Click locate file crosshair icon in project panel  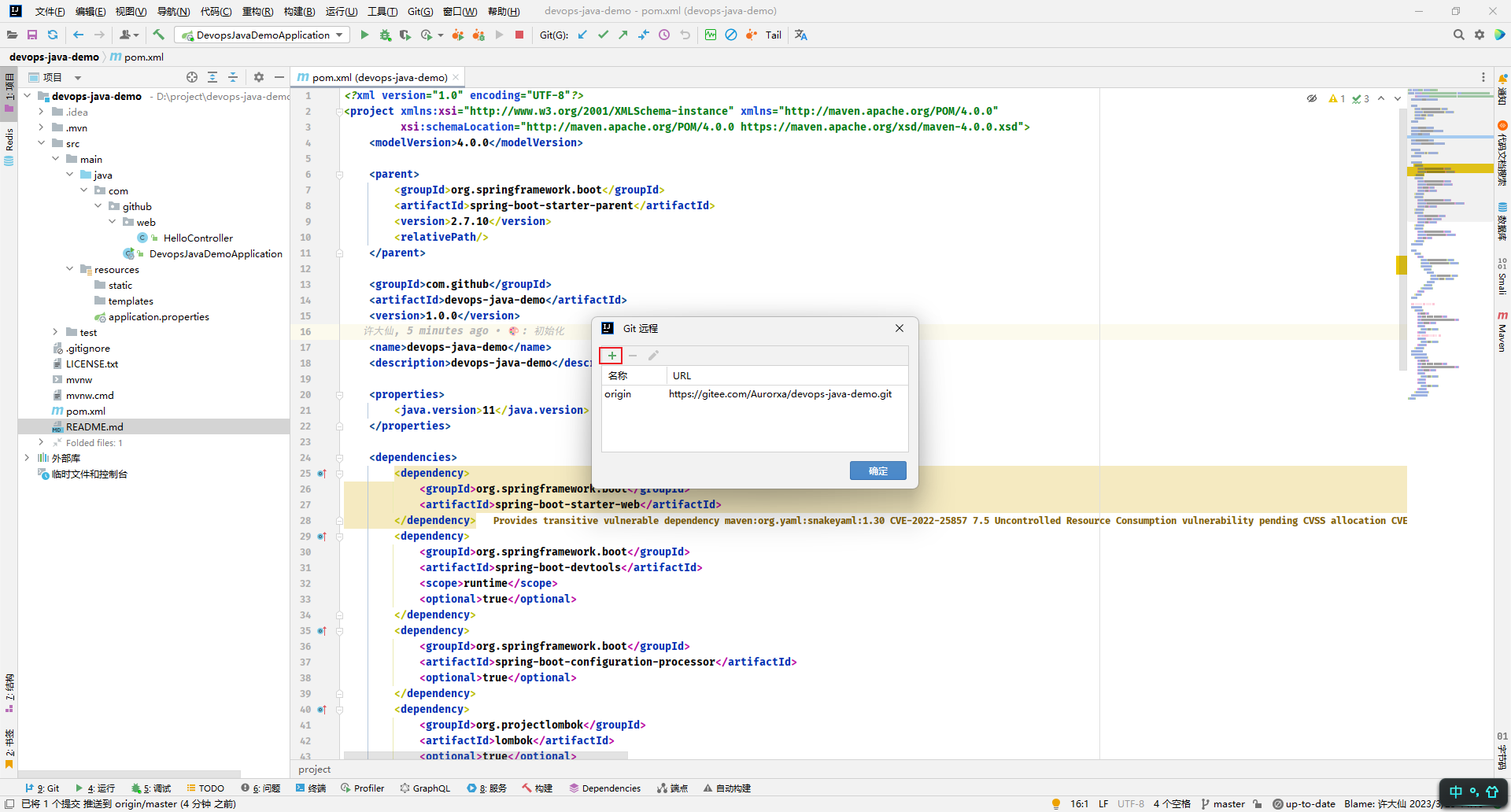click(192, 77)
